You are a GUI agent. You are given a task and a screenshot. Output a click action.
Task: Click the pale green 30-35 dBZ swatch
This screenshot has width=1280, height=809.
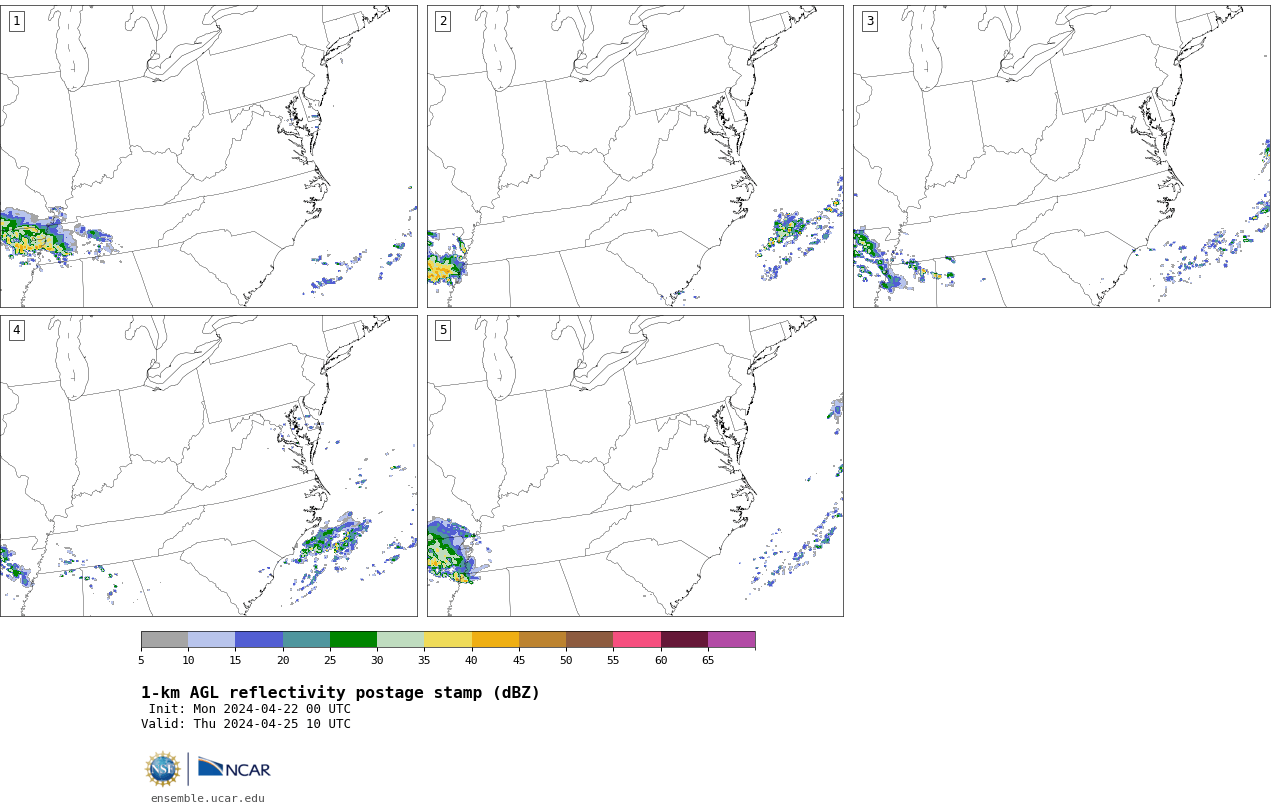click(x=400, y=640)
